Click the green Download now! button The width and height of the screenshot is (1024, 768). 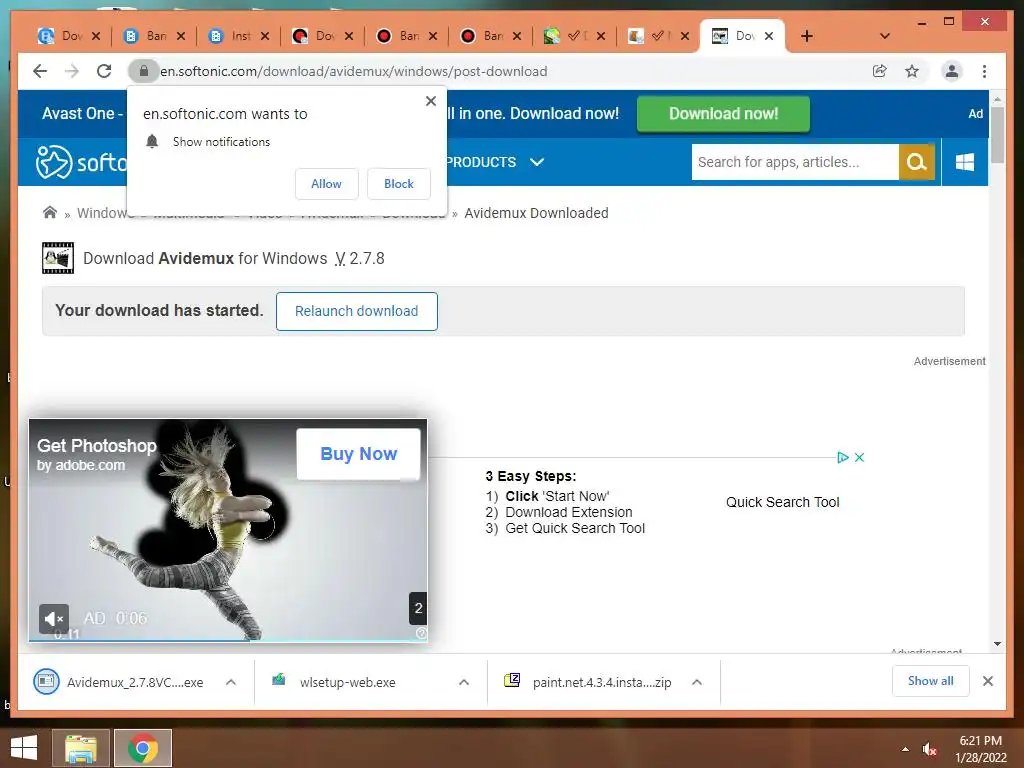[723, 114]
